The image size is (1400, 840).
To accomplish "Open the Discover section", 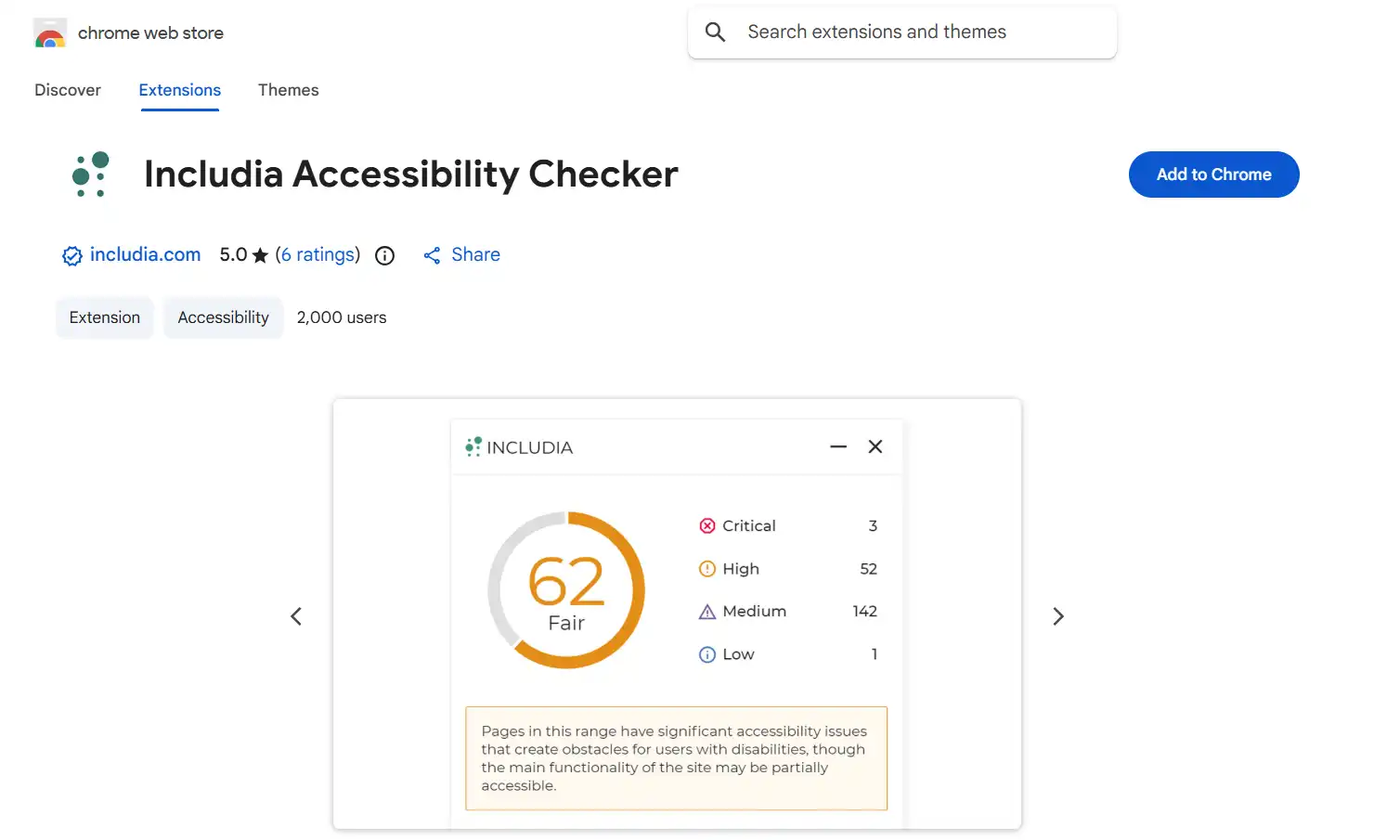I will [x=67, y=89].
